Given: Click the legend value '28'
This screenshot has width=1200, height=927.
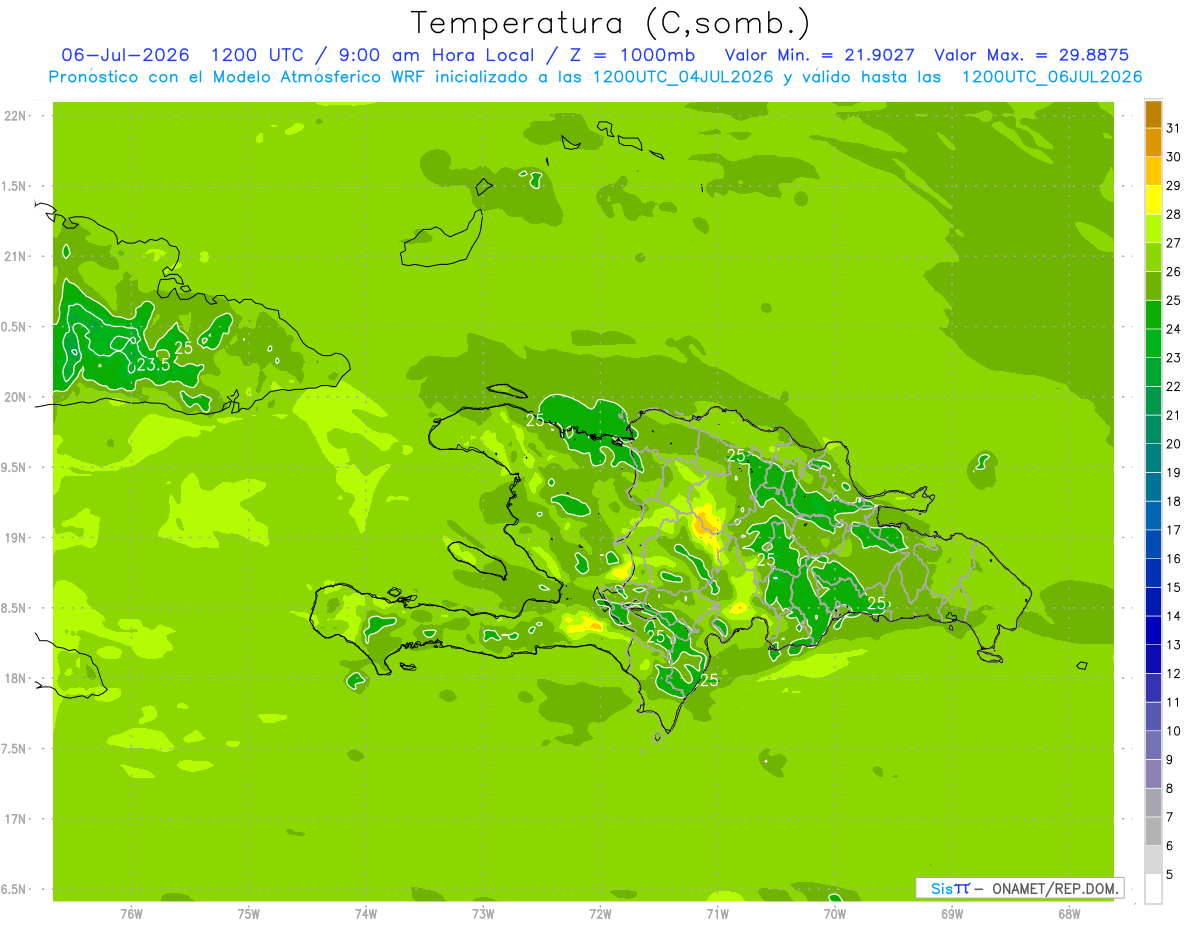Looking at the screenshot, I should coord(1173,214).
